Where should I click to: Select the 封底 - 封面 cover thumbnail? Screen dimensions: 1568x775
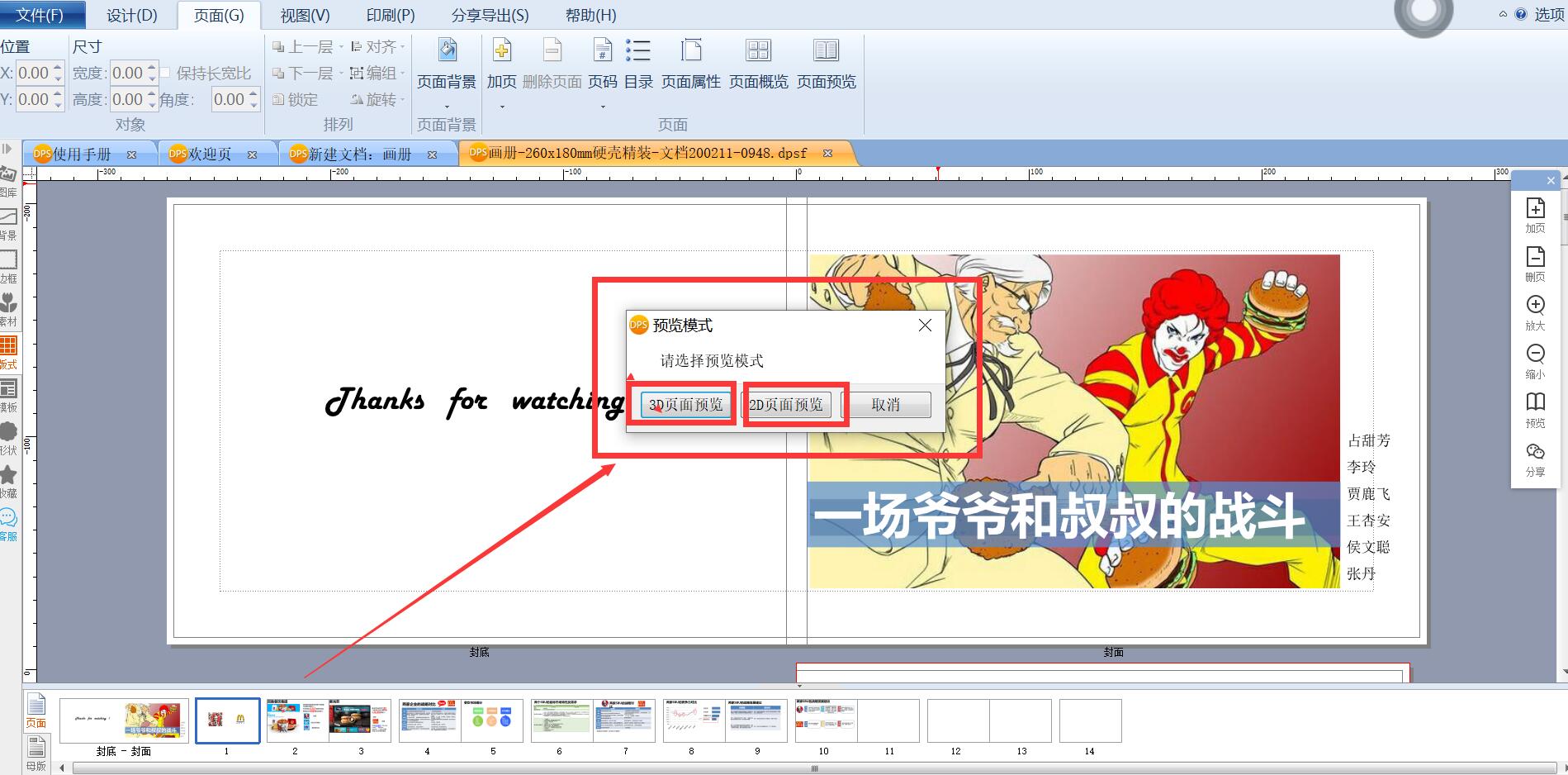[125, 721]
